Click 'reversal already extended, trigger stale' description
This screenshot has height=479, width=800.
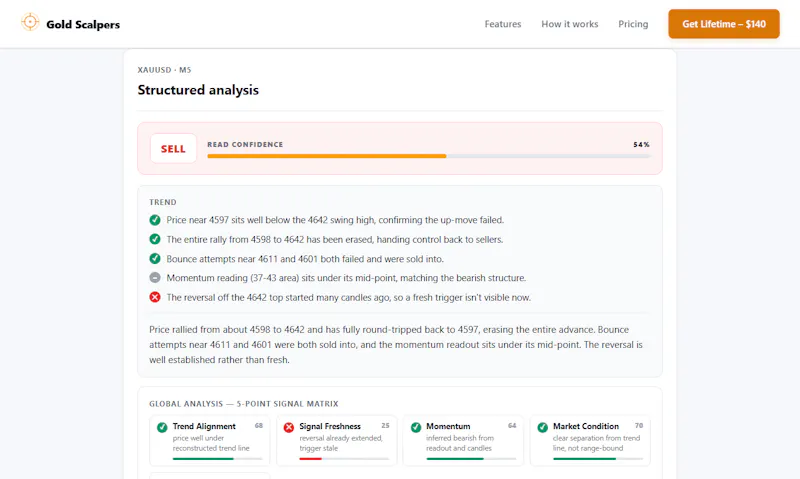coord(341,443)
